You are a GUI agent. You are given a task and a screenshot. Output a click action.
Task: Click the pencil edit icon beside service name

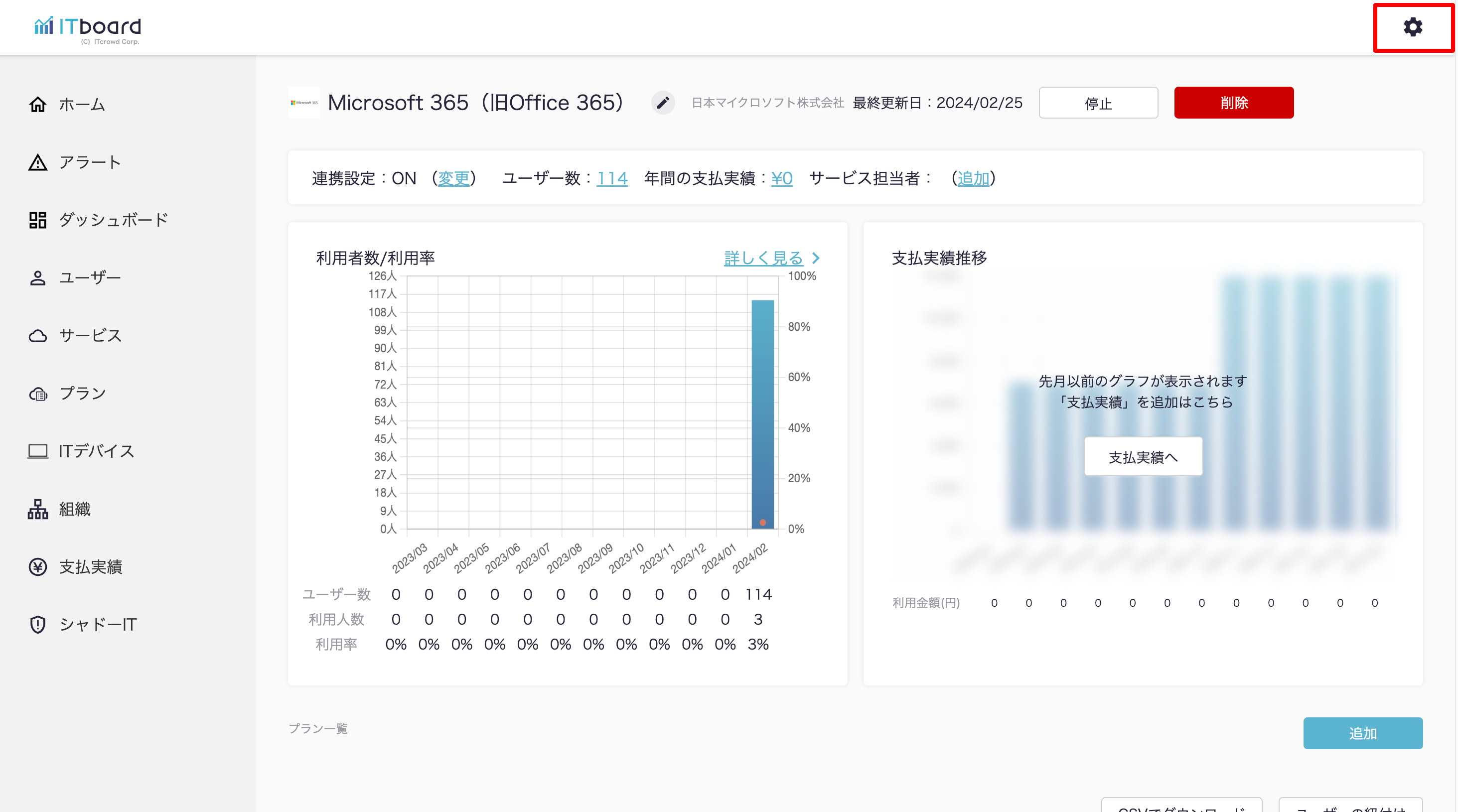(663, 103)
